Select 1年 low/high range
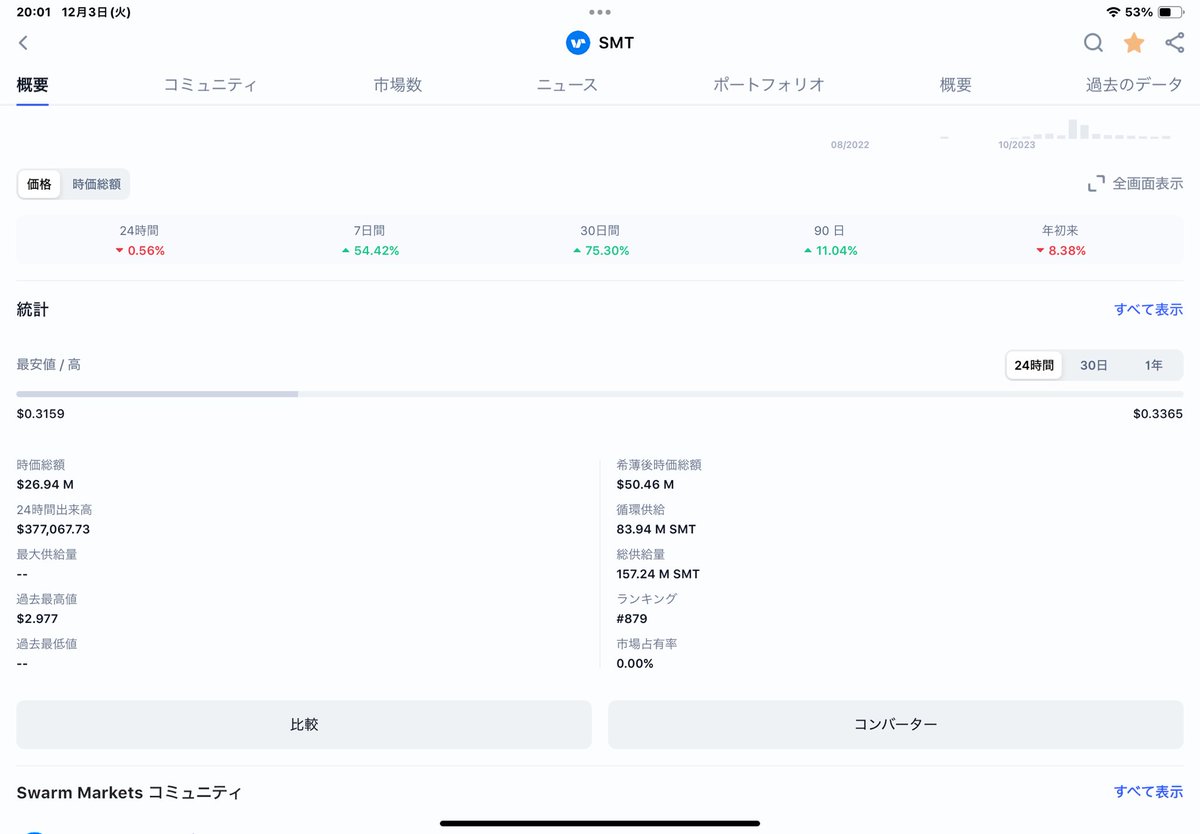 (x=1154, y=365)
